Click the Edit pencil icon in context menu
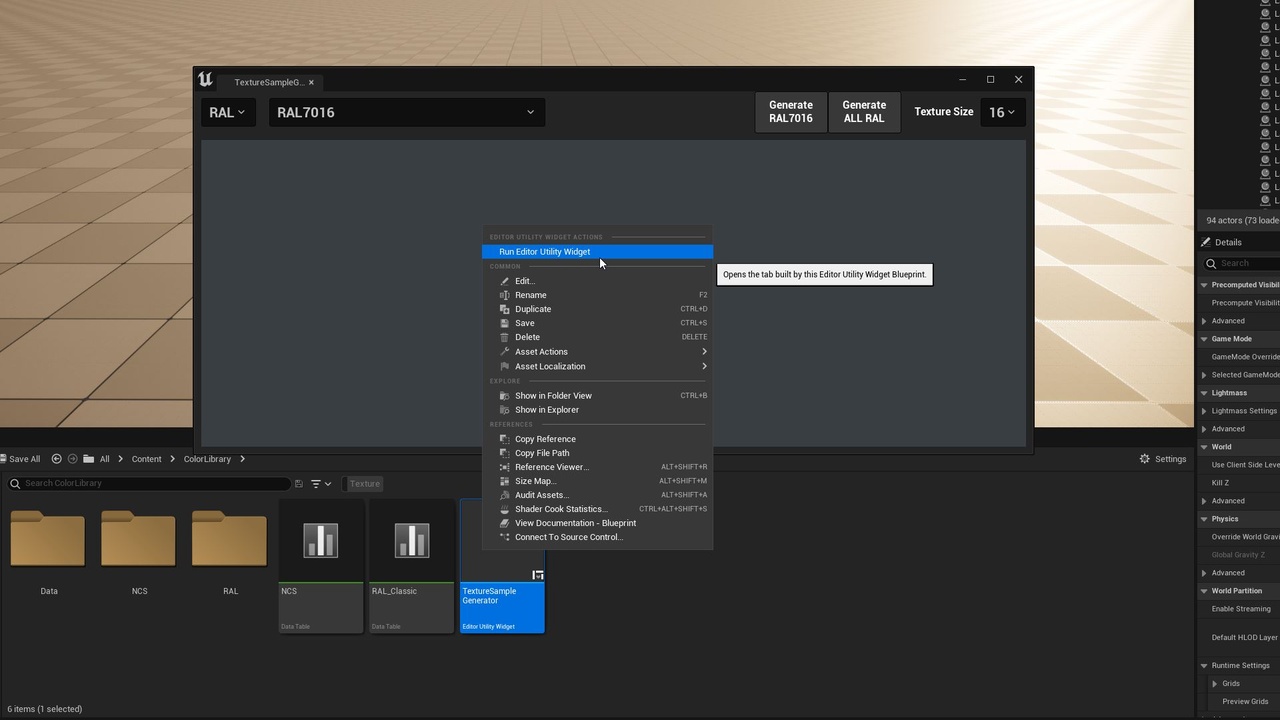1280x720 pixels. [504, 281]
